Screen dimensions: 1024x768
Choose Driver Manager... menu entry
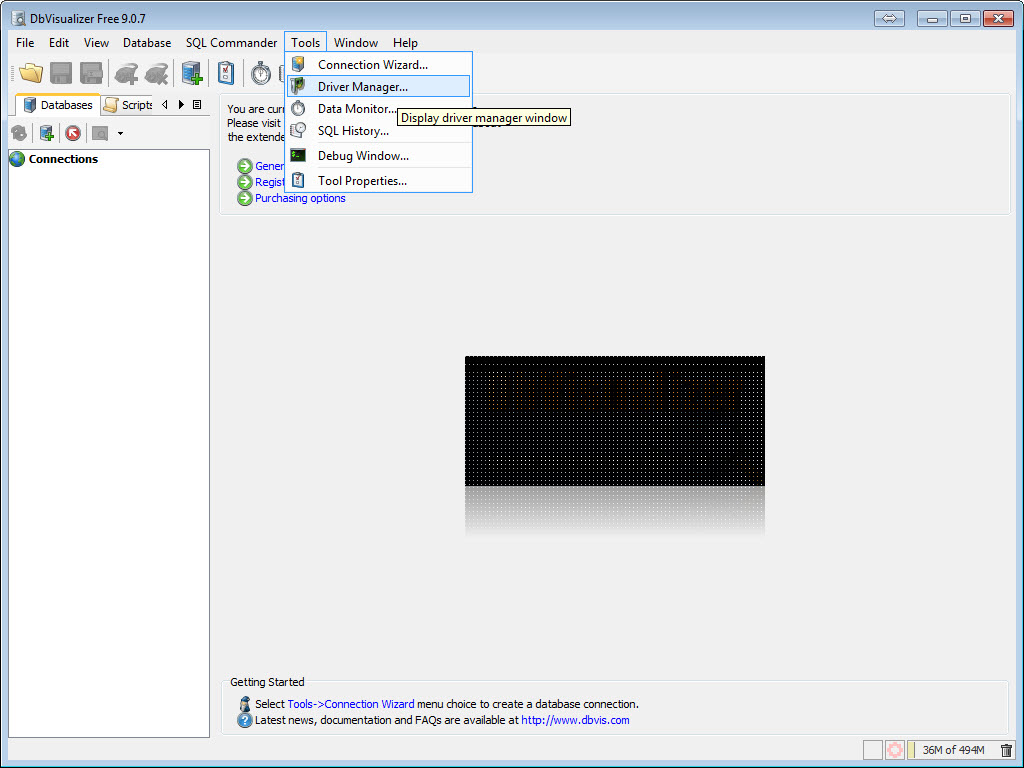click(378, 86)
